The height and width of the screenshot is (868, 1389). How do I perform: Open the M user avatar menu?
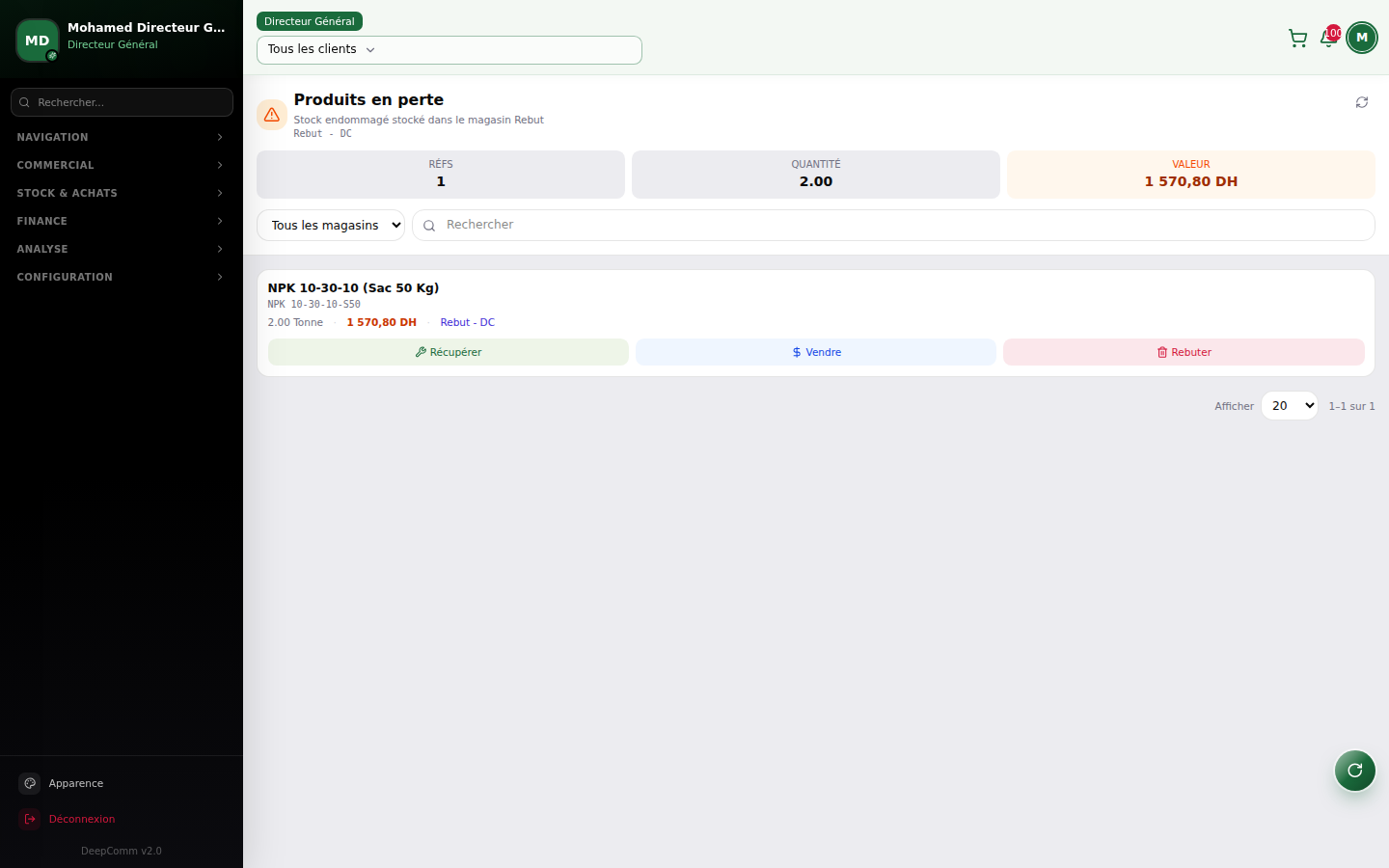point(1362,38)
